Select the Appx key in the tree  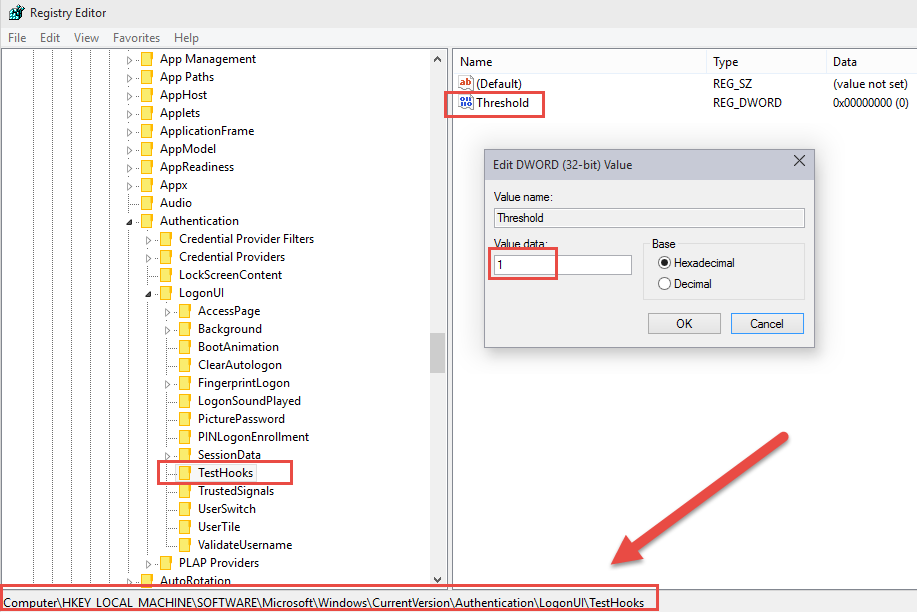tap(174, 185)
